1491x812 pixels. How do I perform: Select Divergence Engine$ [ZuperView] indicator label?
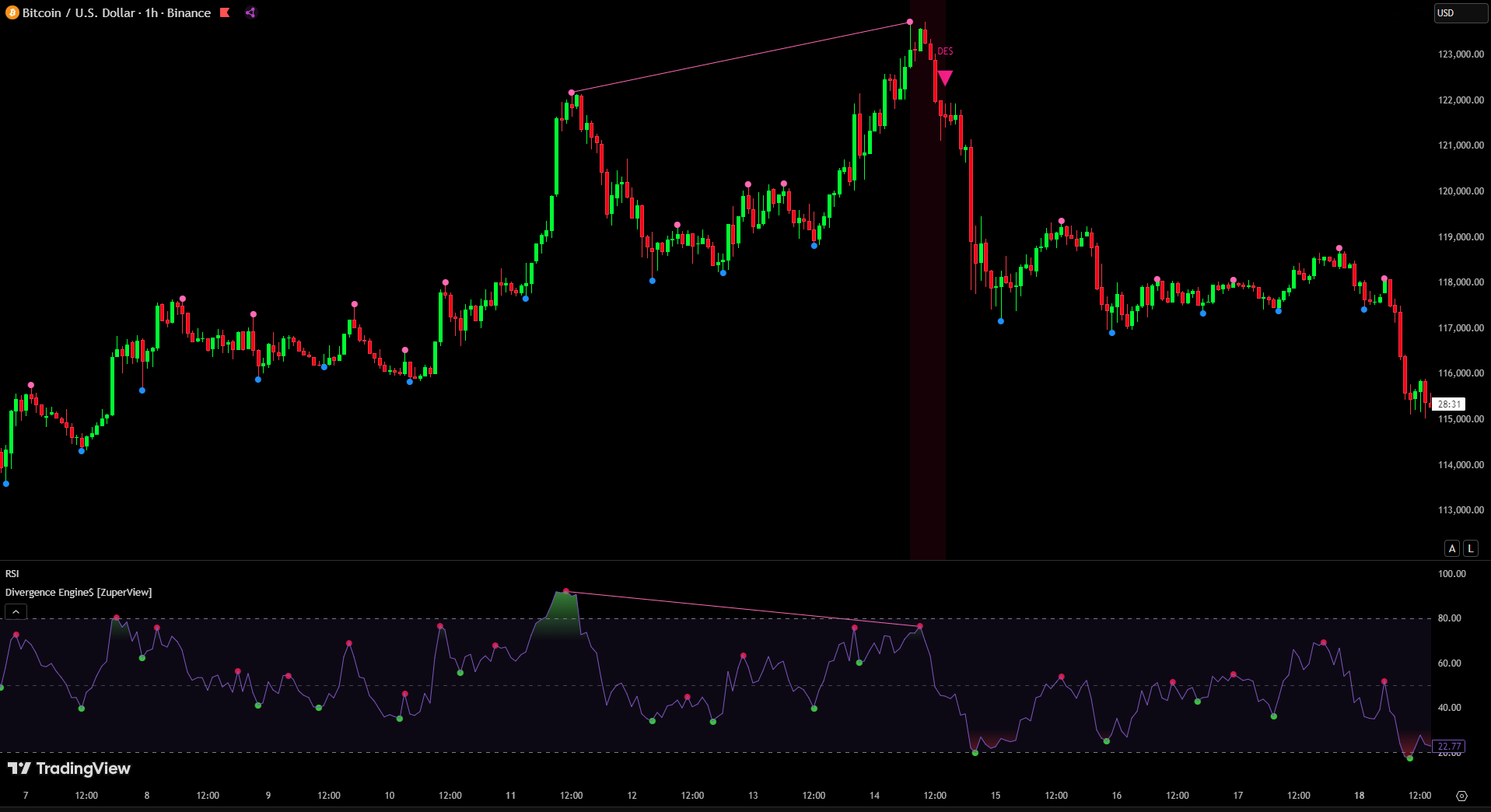[x=79, y=593]
